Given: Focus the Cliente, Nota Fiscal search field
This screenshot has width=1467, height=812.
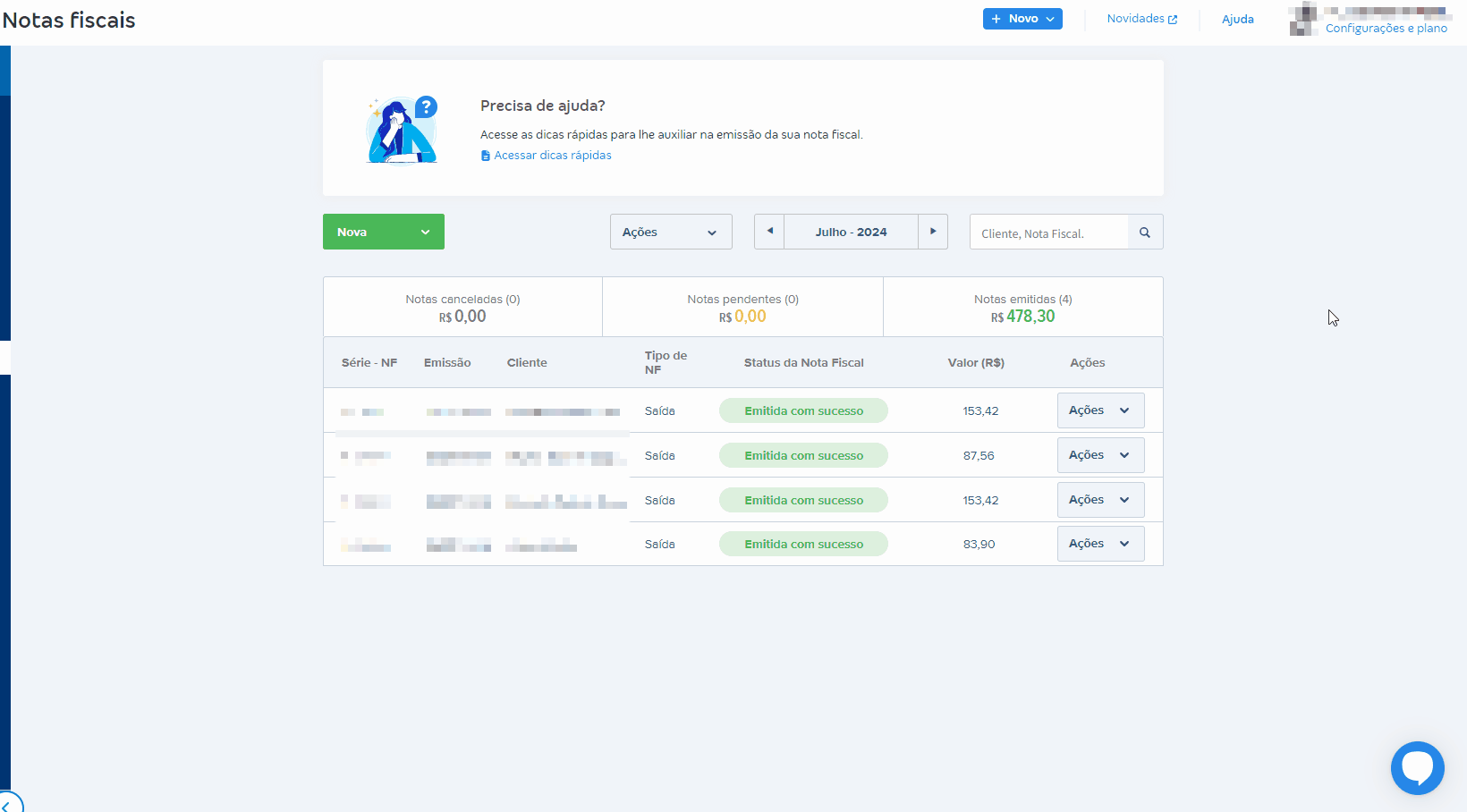Looking at the screenshot, I should [1048, 233].
